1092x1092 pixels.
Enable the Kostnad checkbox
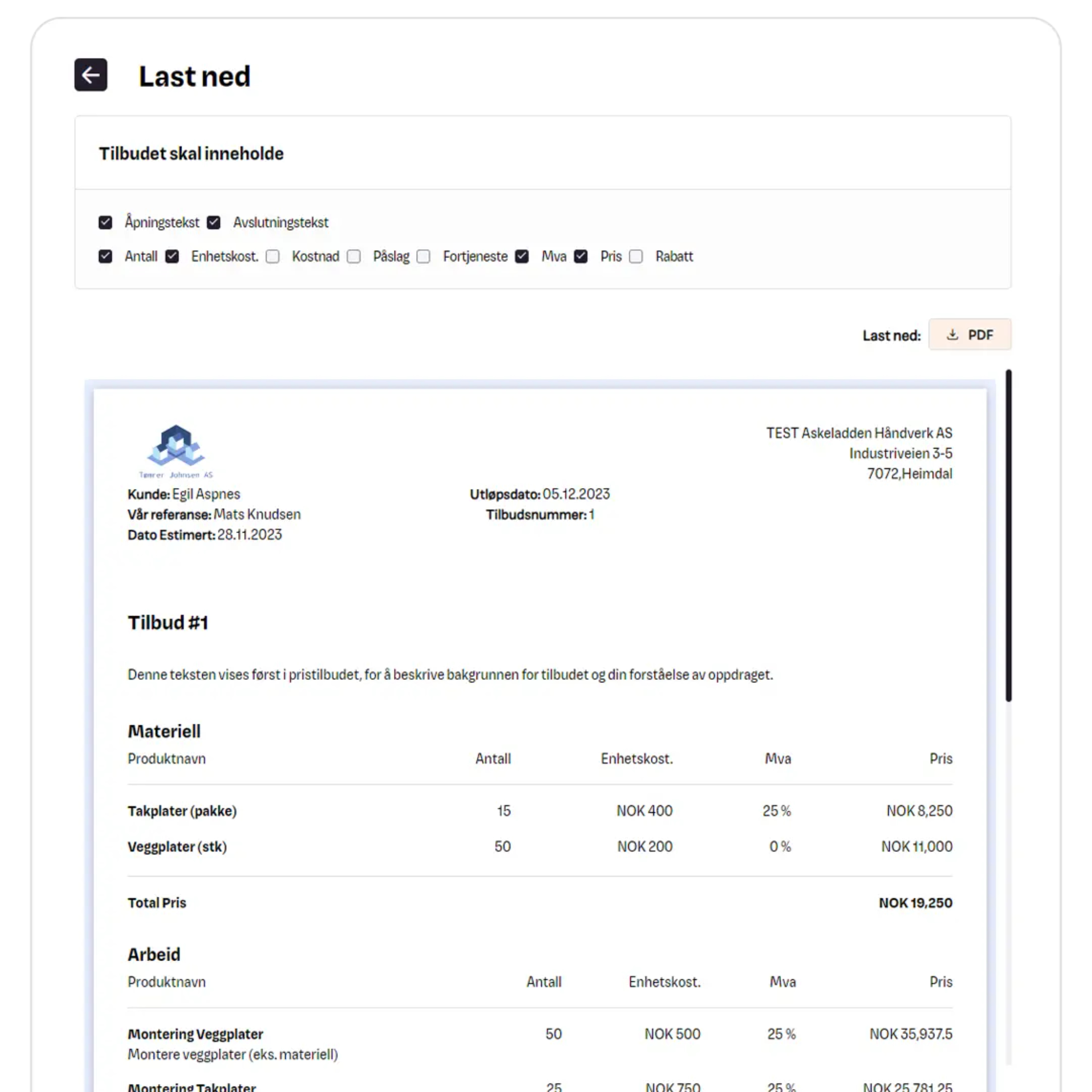[x=272, y=257]
